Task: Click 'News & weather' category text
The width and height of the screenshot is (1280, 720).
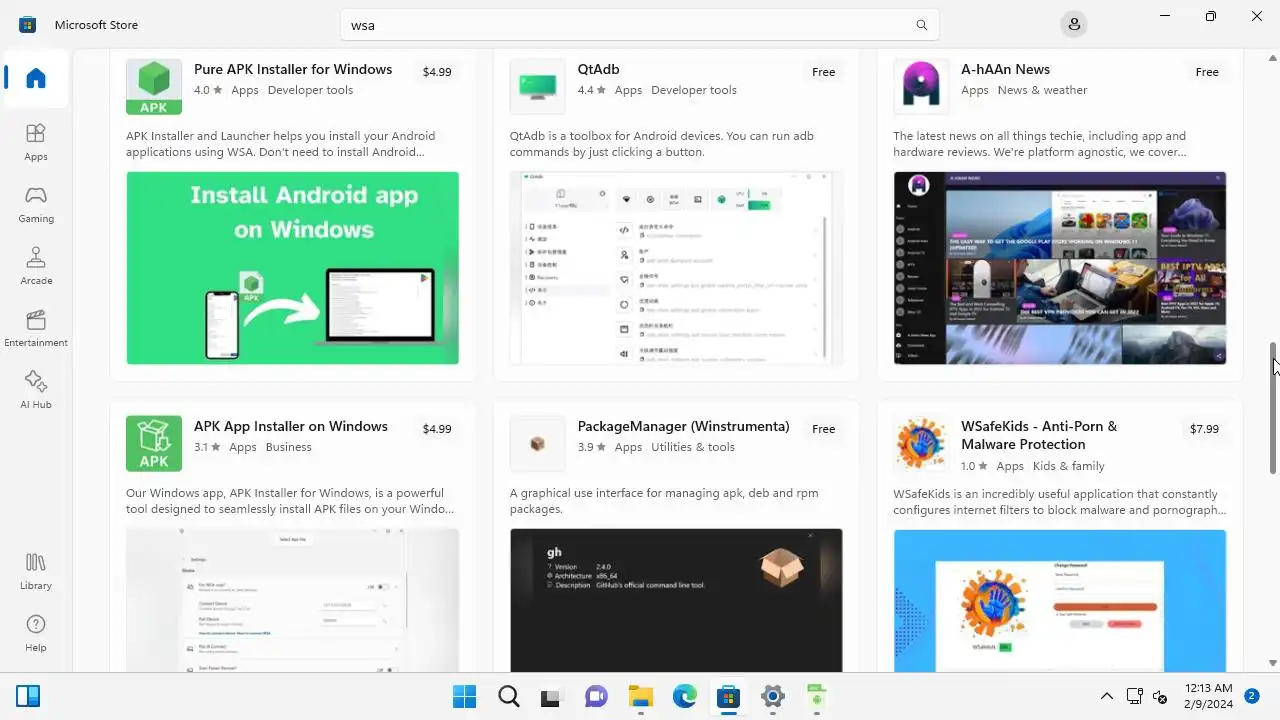Action: [1042, 90]
